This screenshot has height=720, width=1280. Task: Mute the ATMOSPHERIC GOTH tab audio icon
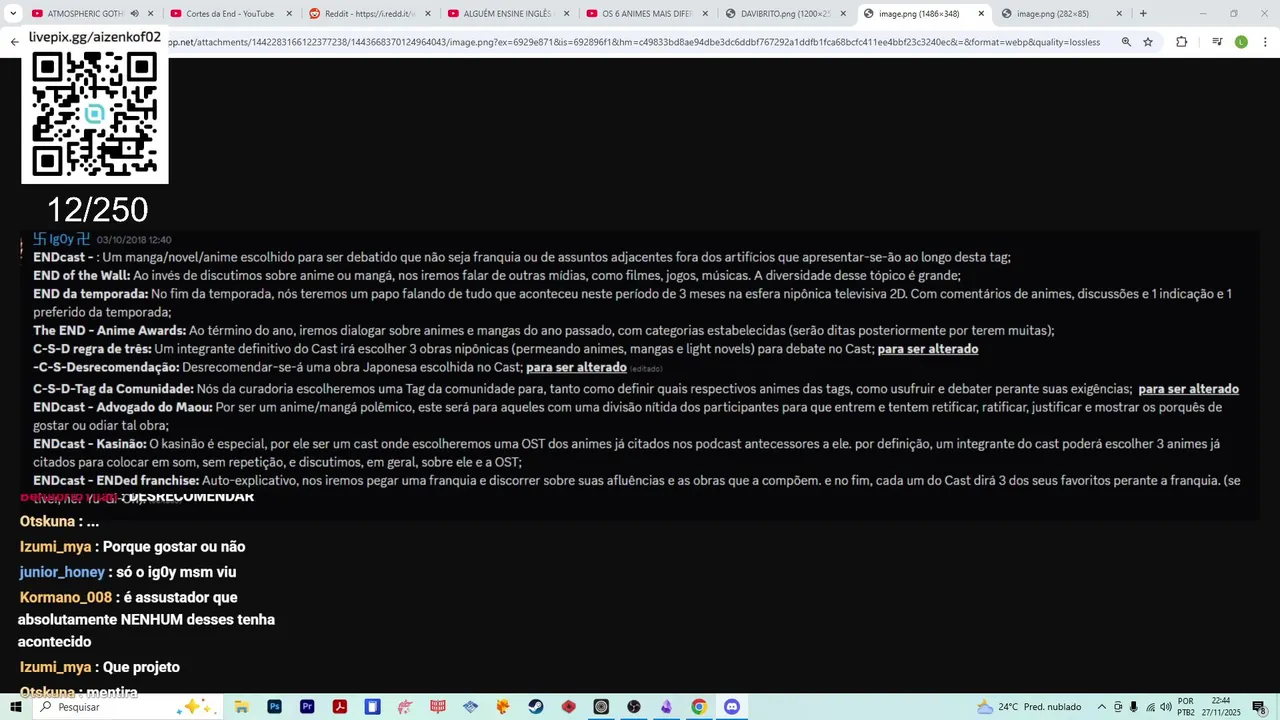click(134, 14)
